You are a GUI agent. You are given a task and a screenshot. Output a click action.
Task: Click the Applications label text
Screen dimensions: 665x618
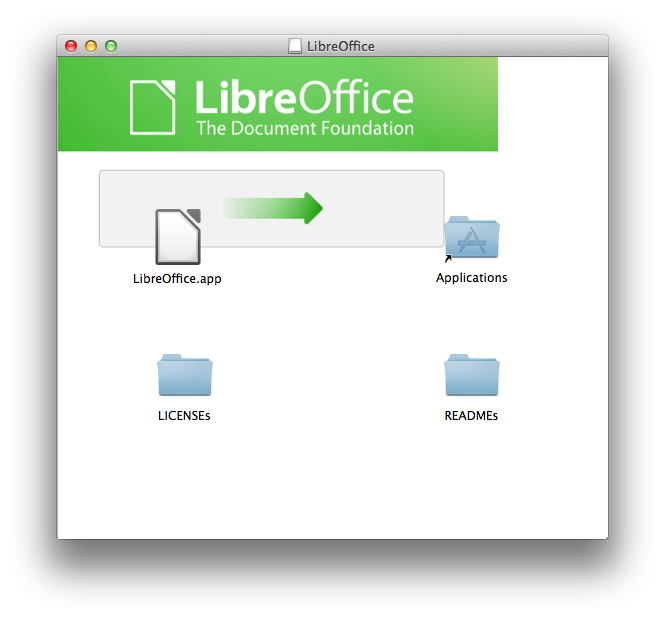tap(472, 278)
